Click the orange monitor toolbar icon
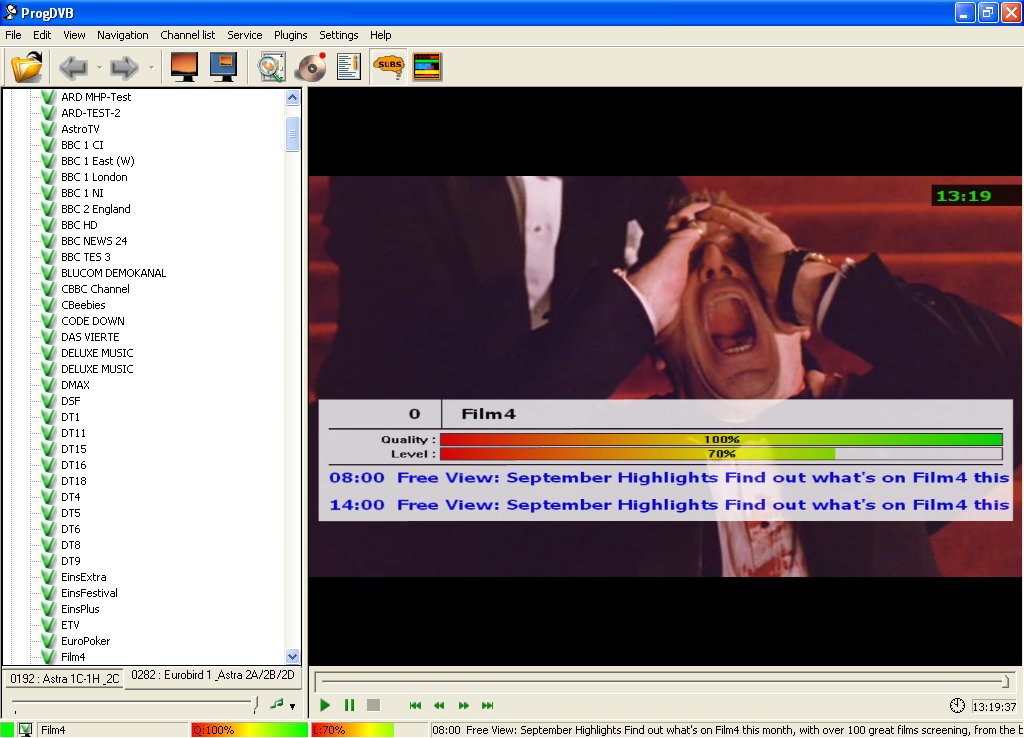Screen dimensions: 1024x738 (184, 67)
